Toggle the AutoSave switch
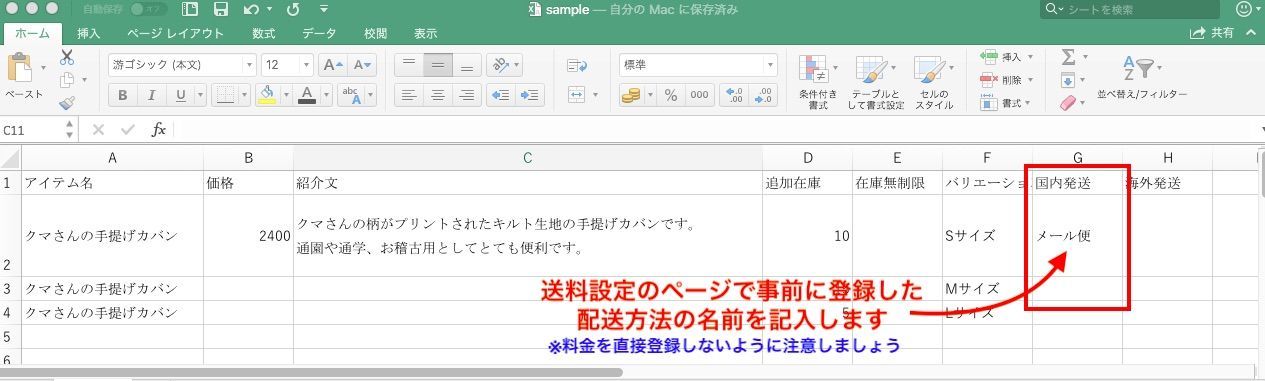Image resolution: width=1265 pixels, height=381 pixels. pos(148,9)
